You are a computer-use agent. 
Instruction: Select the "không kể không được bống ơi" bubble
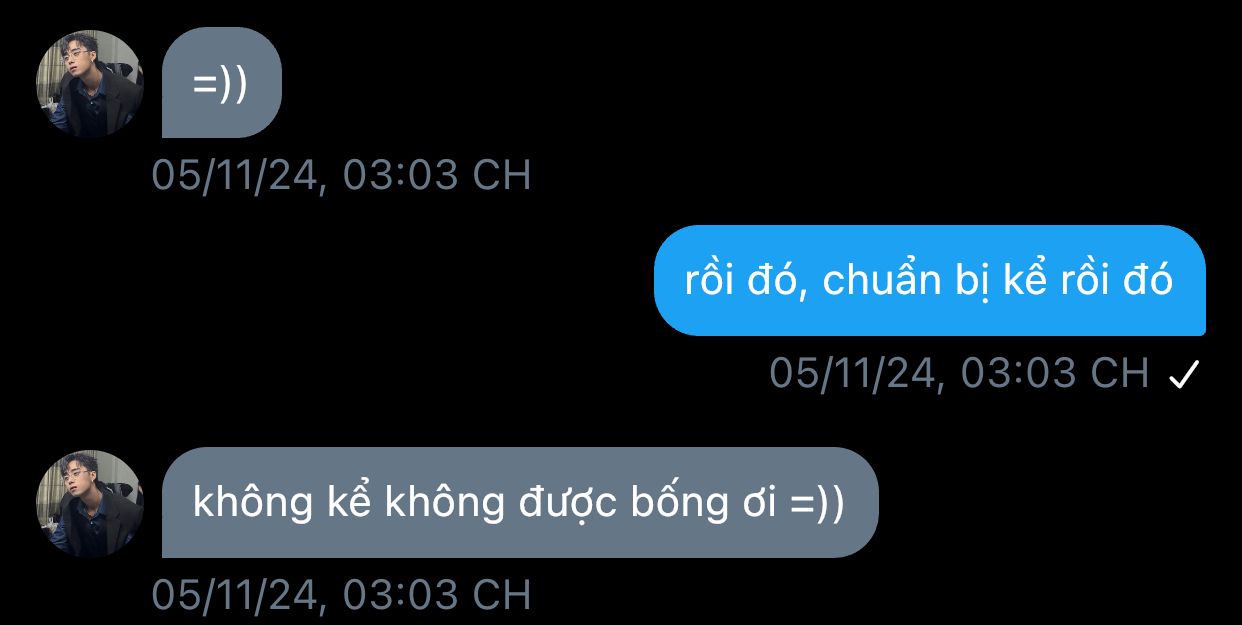coord(520,503)
